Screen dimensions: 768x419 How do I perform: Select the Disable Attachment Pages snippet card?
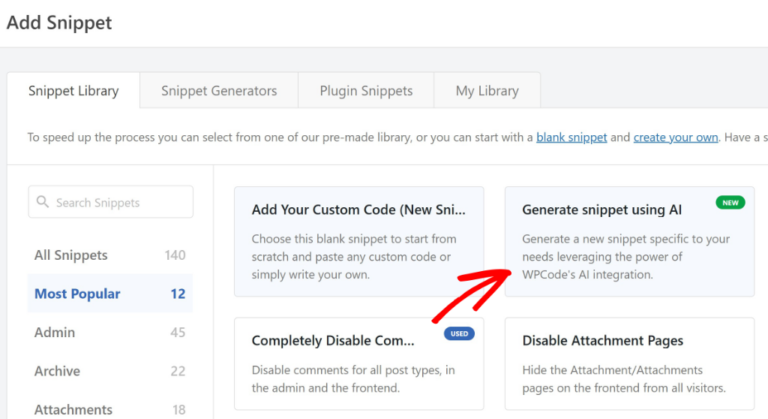click(x=629, y=364)
